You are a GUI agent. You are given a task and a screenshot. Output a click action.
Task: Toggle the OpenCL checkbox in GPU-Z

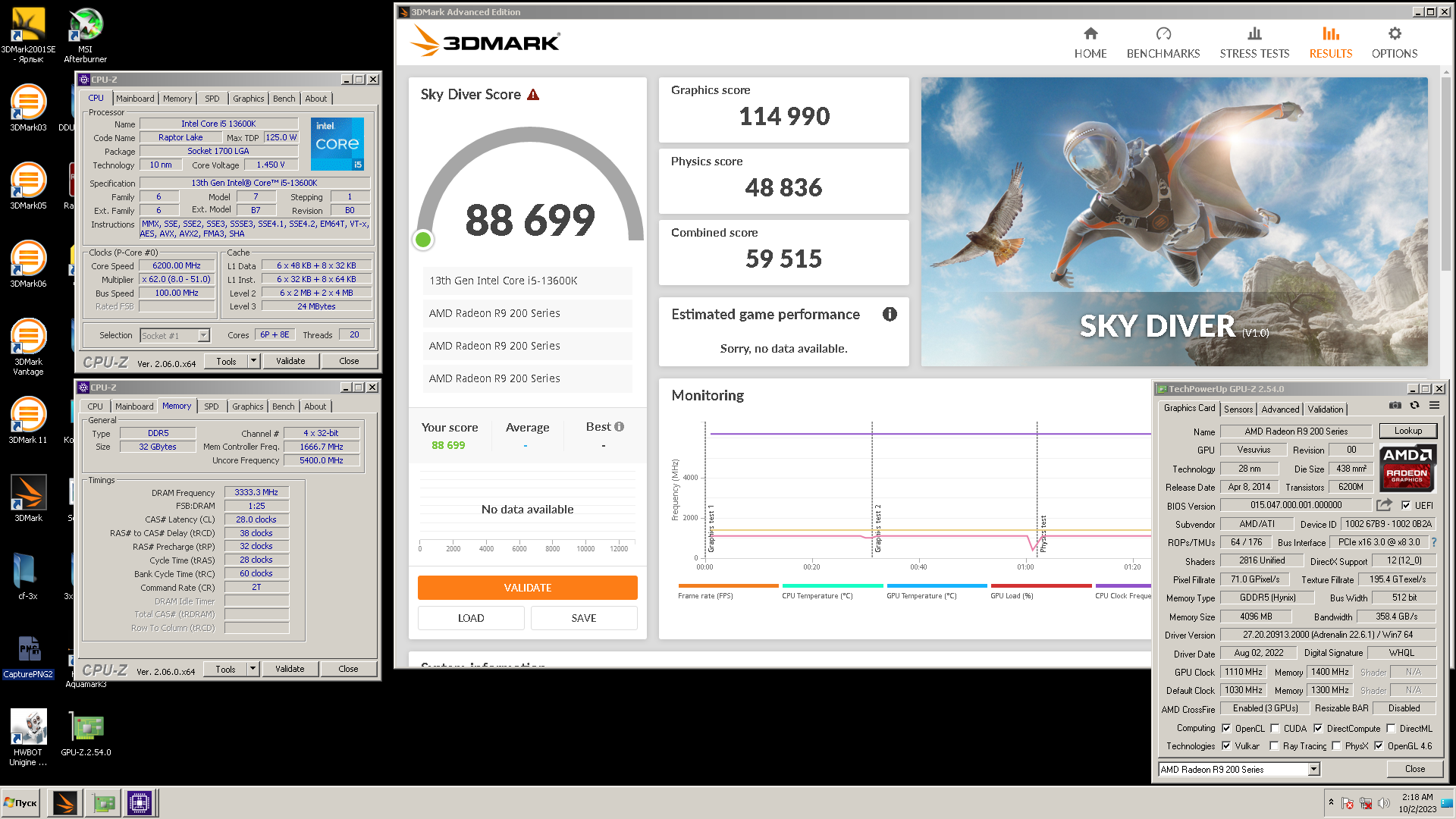pyautogui.click(x=1226, y=729)
